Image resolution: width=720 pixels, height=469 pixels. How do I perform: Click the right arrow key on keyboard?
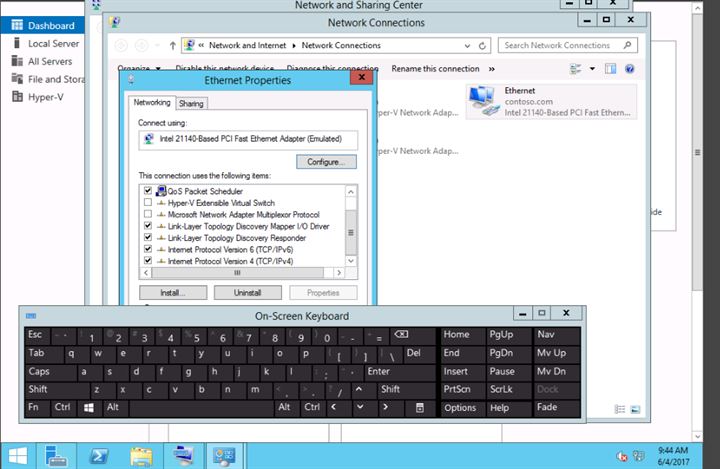tap(385, 407)
